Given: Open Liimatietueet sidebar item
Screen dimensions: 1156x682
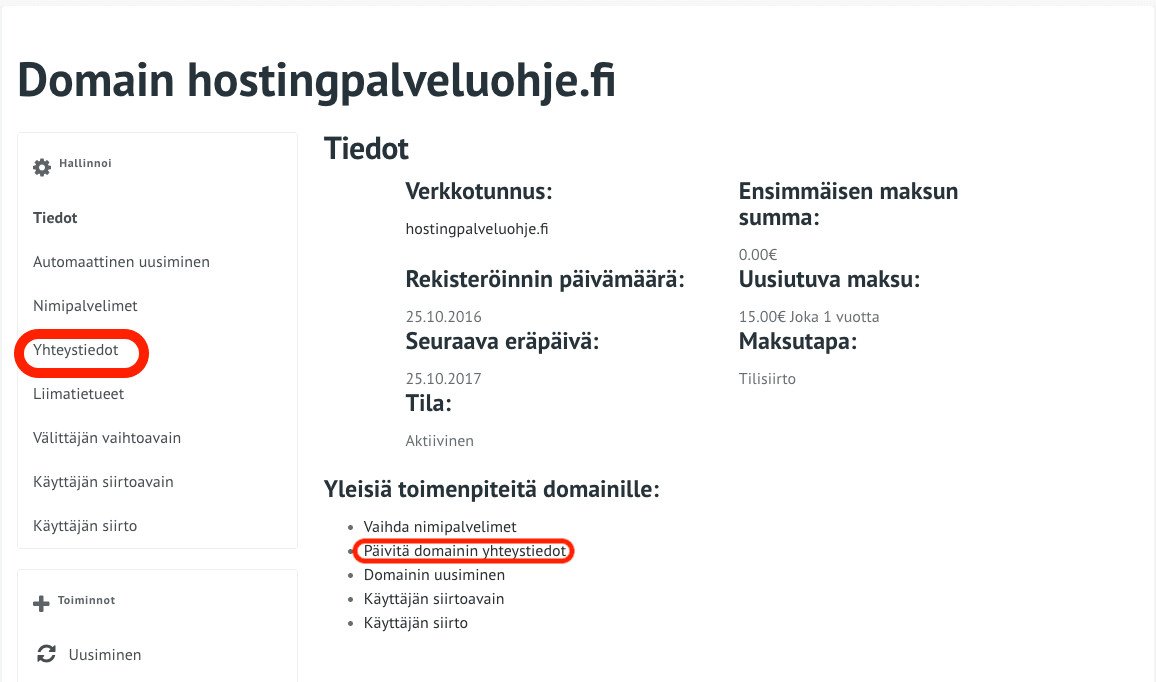Looking at the screenshot, I should pos(78,394).
